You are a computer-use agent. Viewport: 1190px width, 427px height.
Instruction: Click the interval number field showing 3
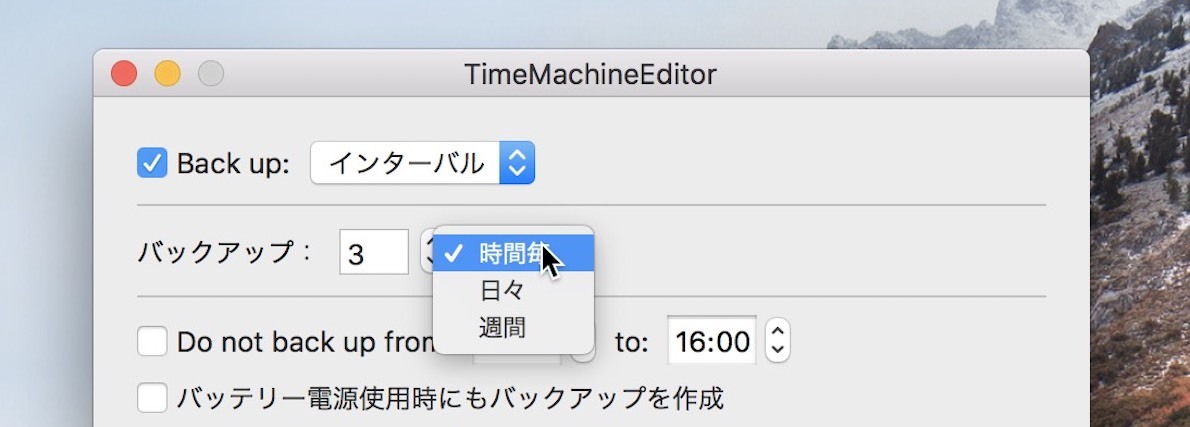coord(373,253)
